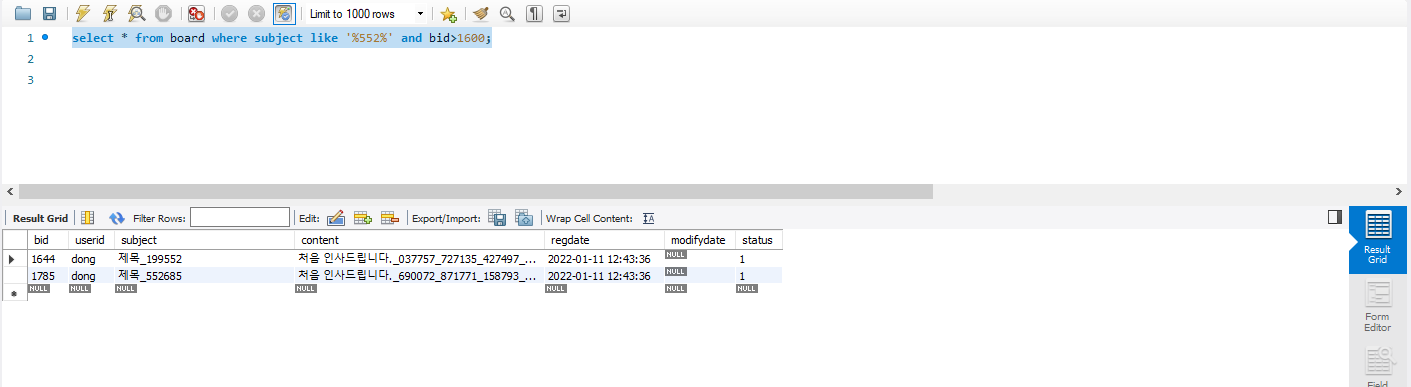
Task: Open a SQL script file
Action: (23, 14)
